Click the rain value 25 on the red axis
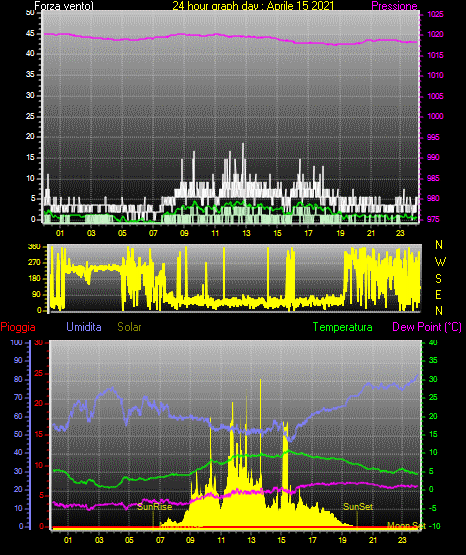 (x=39, y=373)
